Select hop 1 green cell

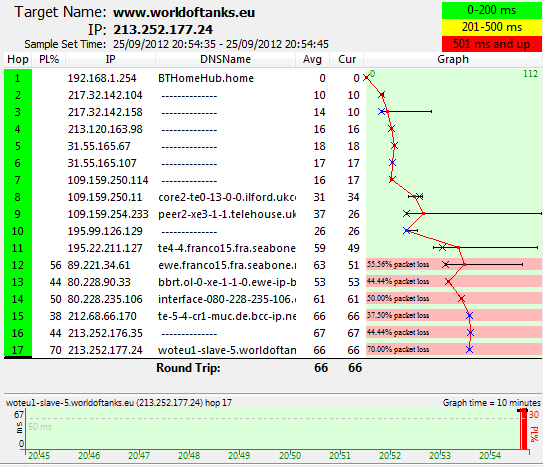[x=18, y=78]
